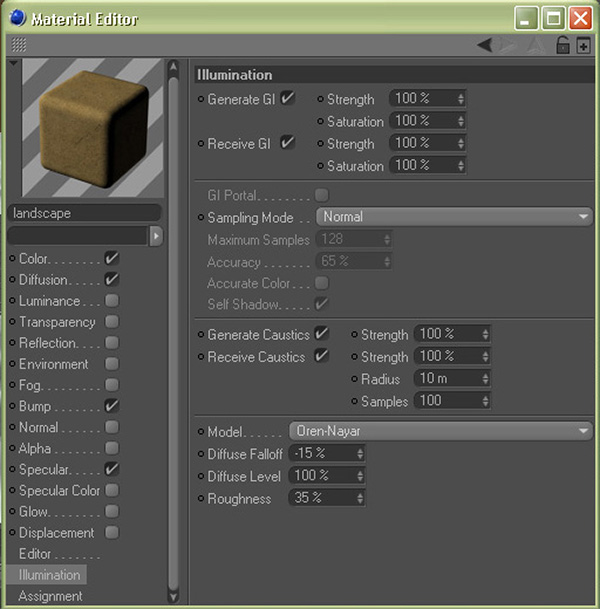Click the new window plus icon
This screenshot has height=609, width=600.
[583, 45]
